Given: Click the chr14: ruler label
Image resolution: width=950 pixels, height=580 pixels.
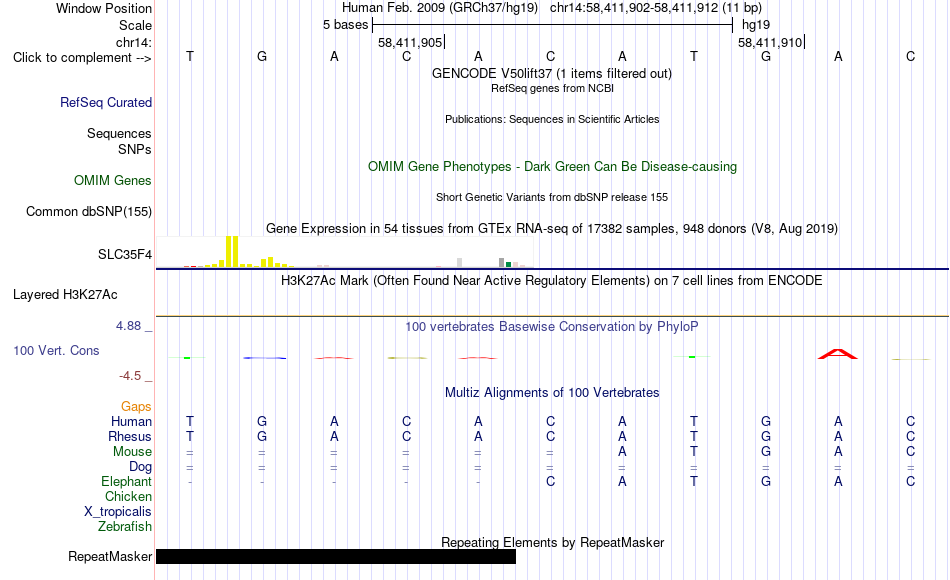Looking at the screenshot, I should pos(133,42).
